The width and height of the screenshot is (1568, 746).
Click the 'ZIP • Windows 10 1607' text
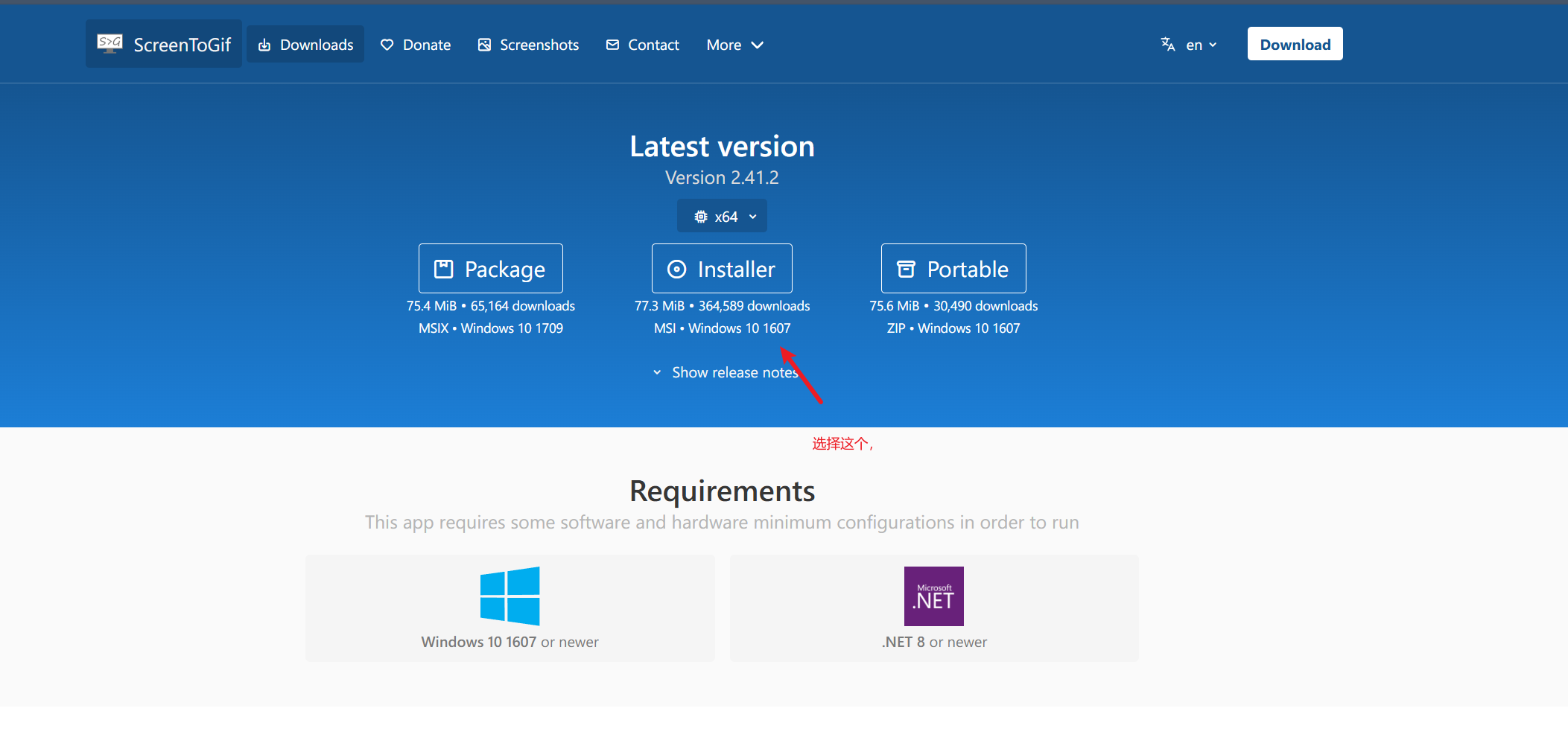click(953, 328)
